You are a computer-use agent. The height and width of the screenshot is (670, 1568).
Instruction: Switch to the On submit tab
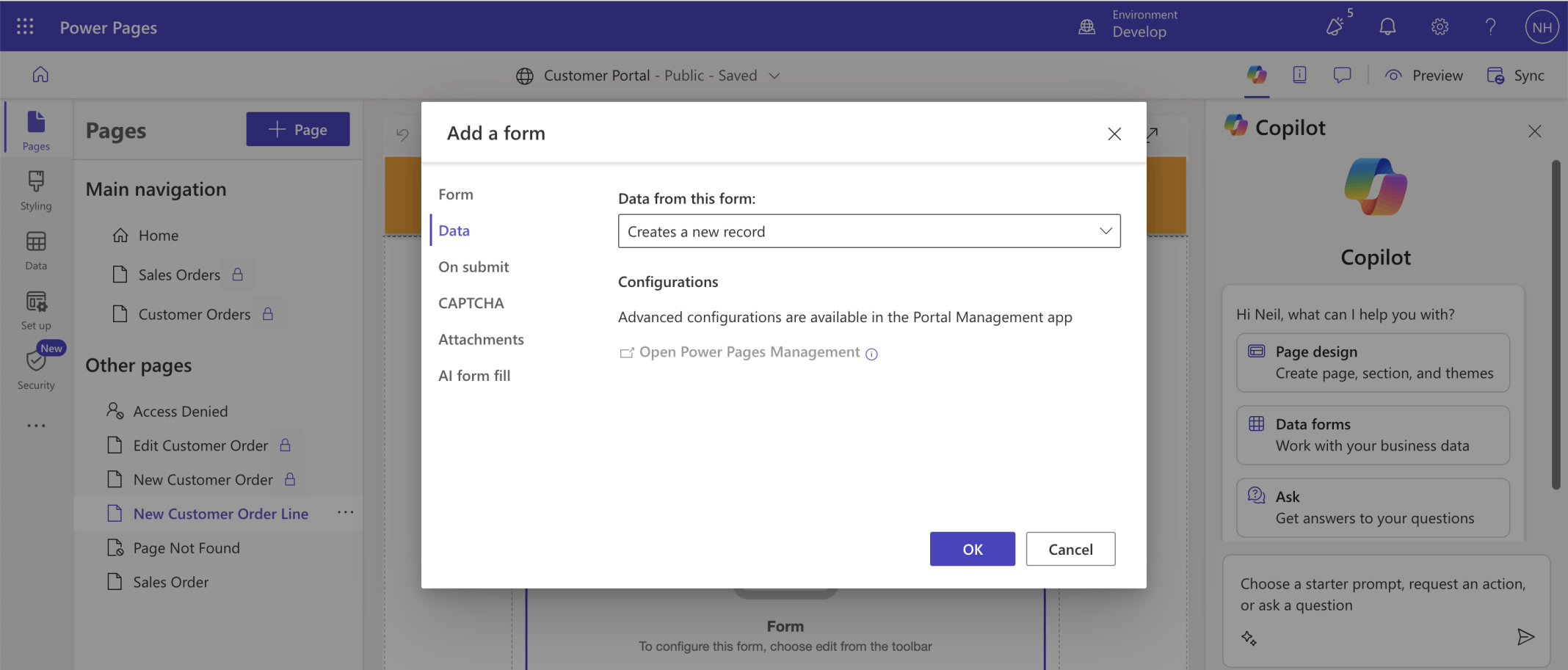click(473, 267)
